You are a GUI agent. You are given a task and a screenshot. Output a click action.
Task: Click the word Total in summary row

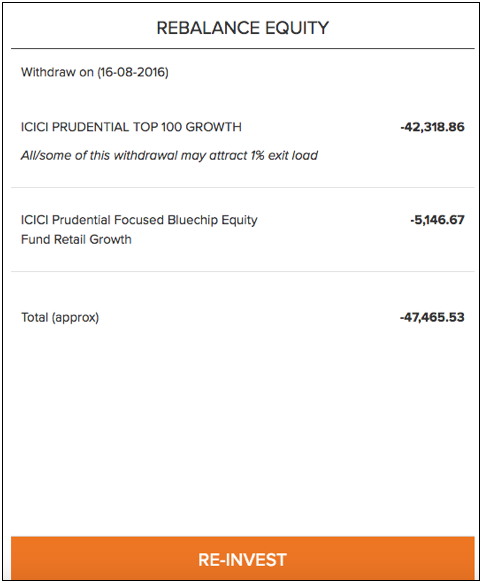point(35,318)
